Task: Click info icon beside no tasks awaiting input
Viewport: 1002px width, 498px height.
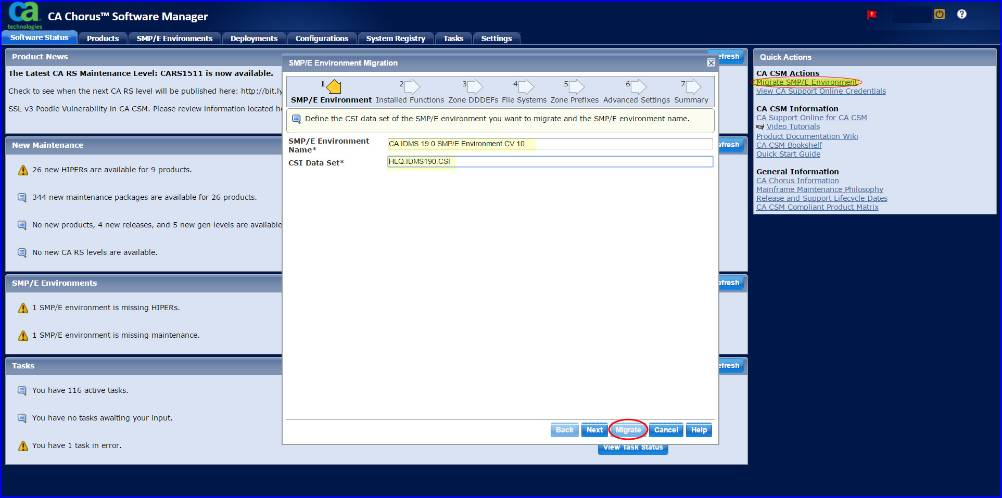Action: (x=22, y=418)
